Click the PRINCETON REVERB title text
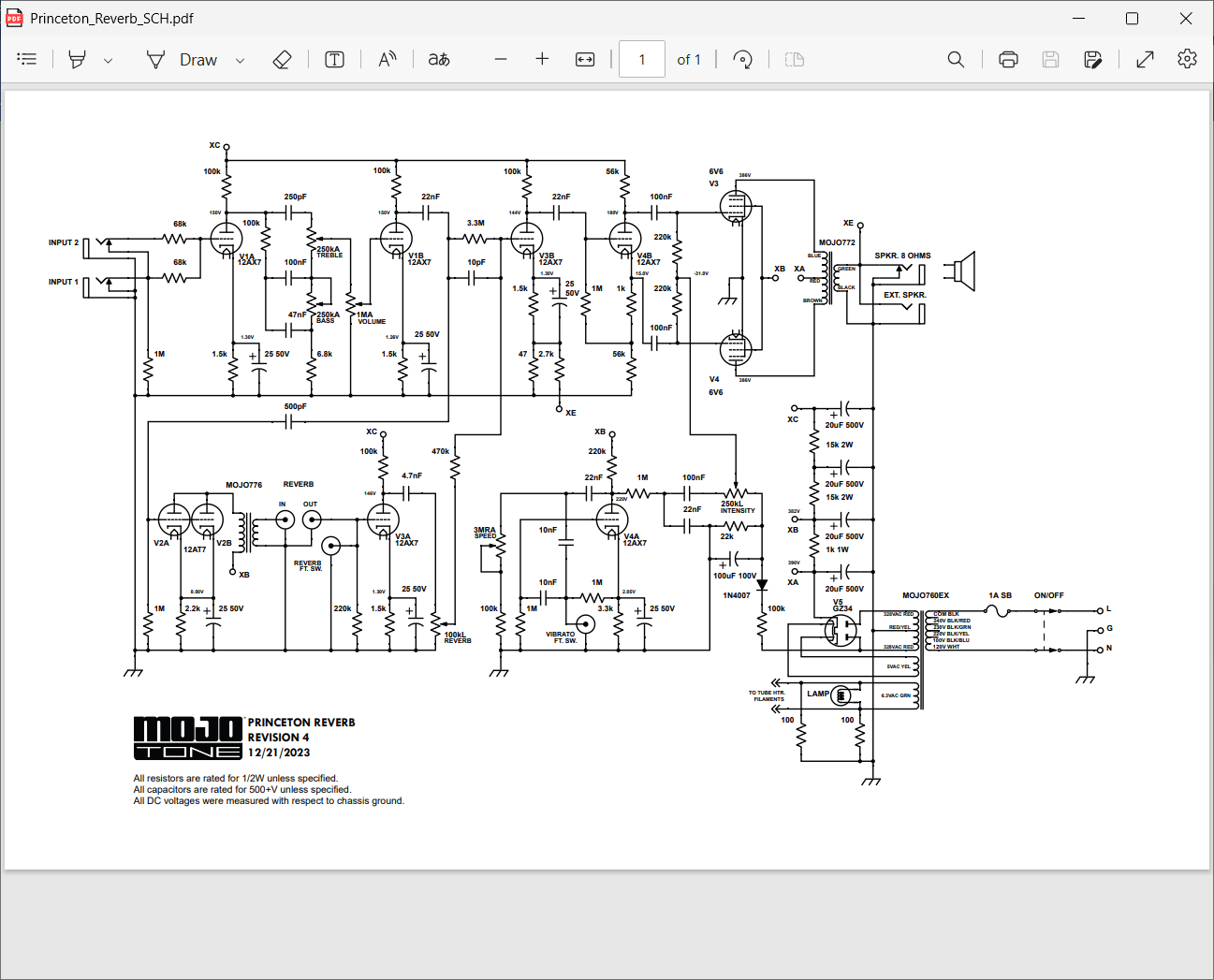1214x980 pixels. click(x=301, y=723)
